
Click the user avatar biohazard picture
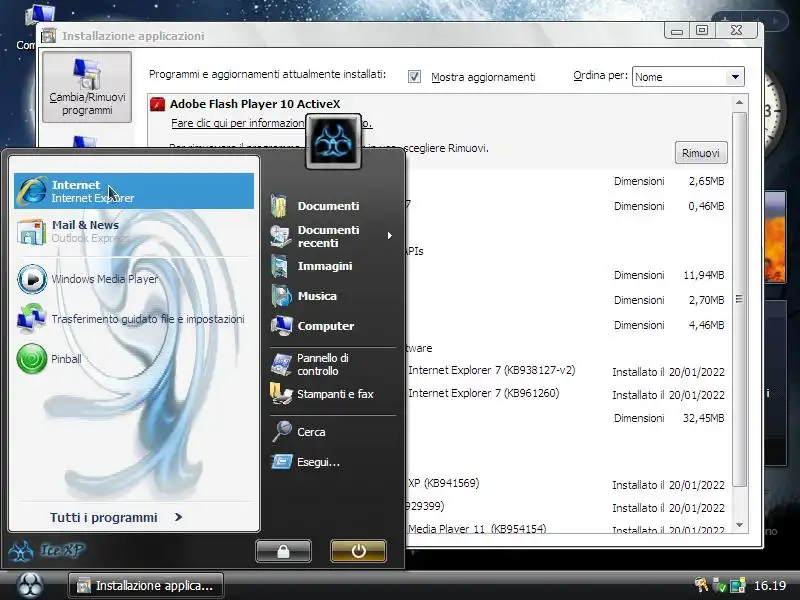pos(334,142)
